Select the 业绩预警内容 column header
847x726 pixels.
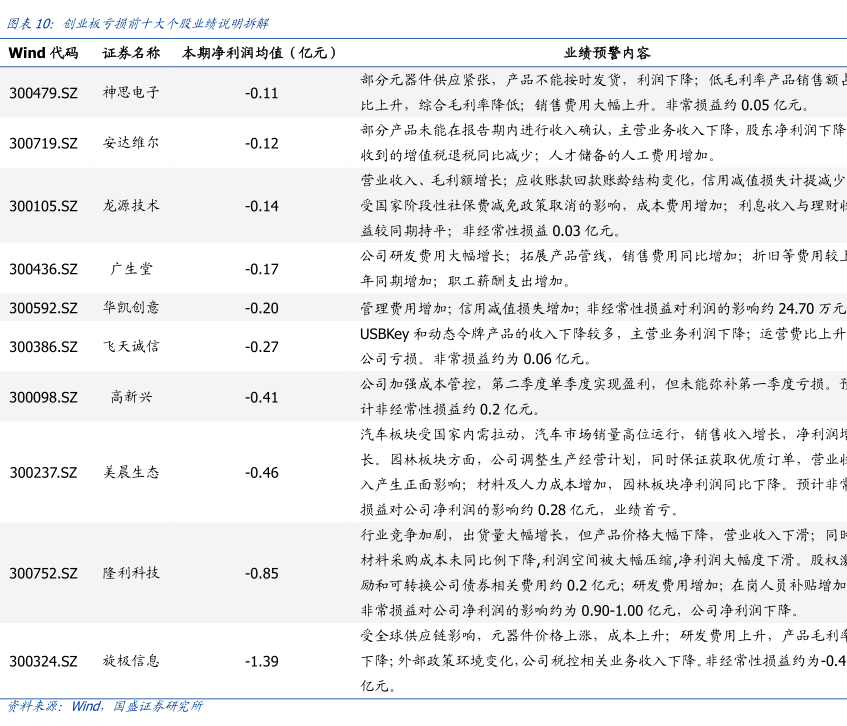[607, 53]
